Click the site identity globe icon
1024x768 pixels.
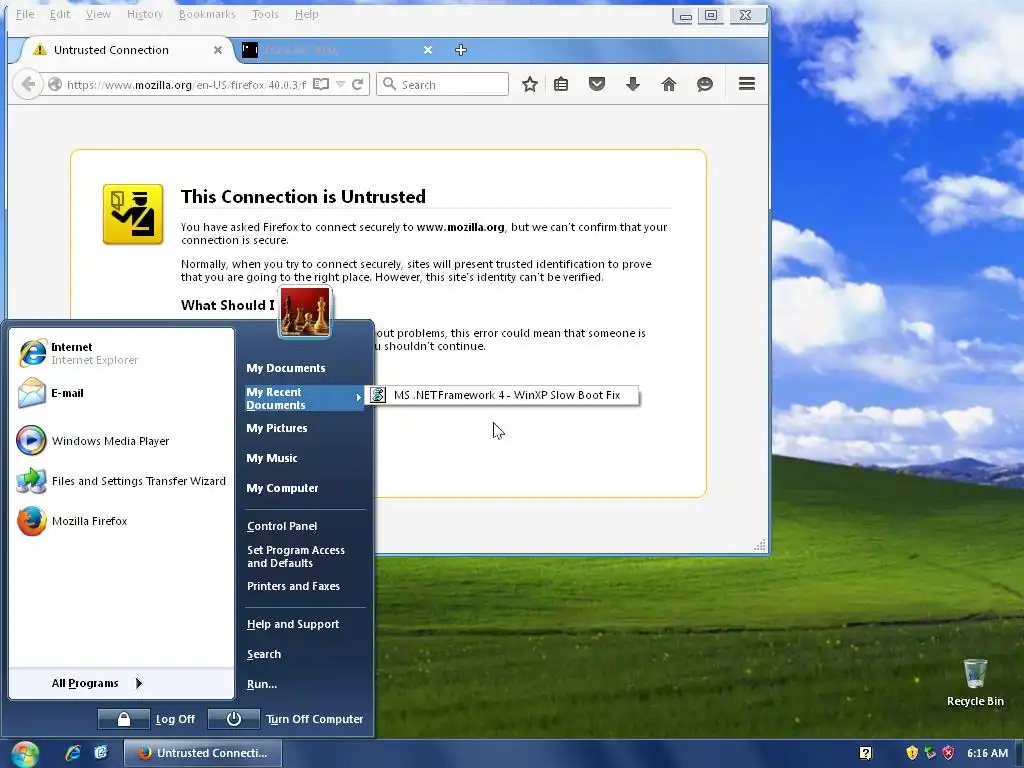pyautogui.click(x=55, y=84)
